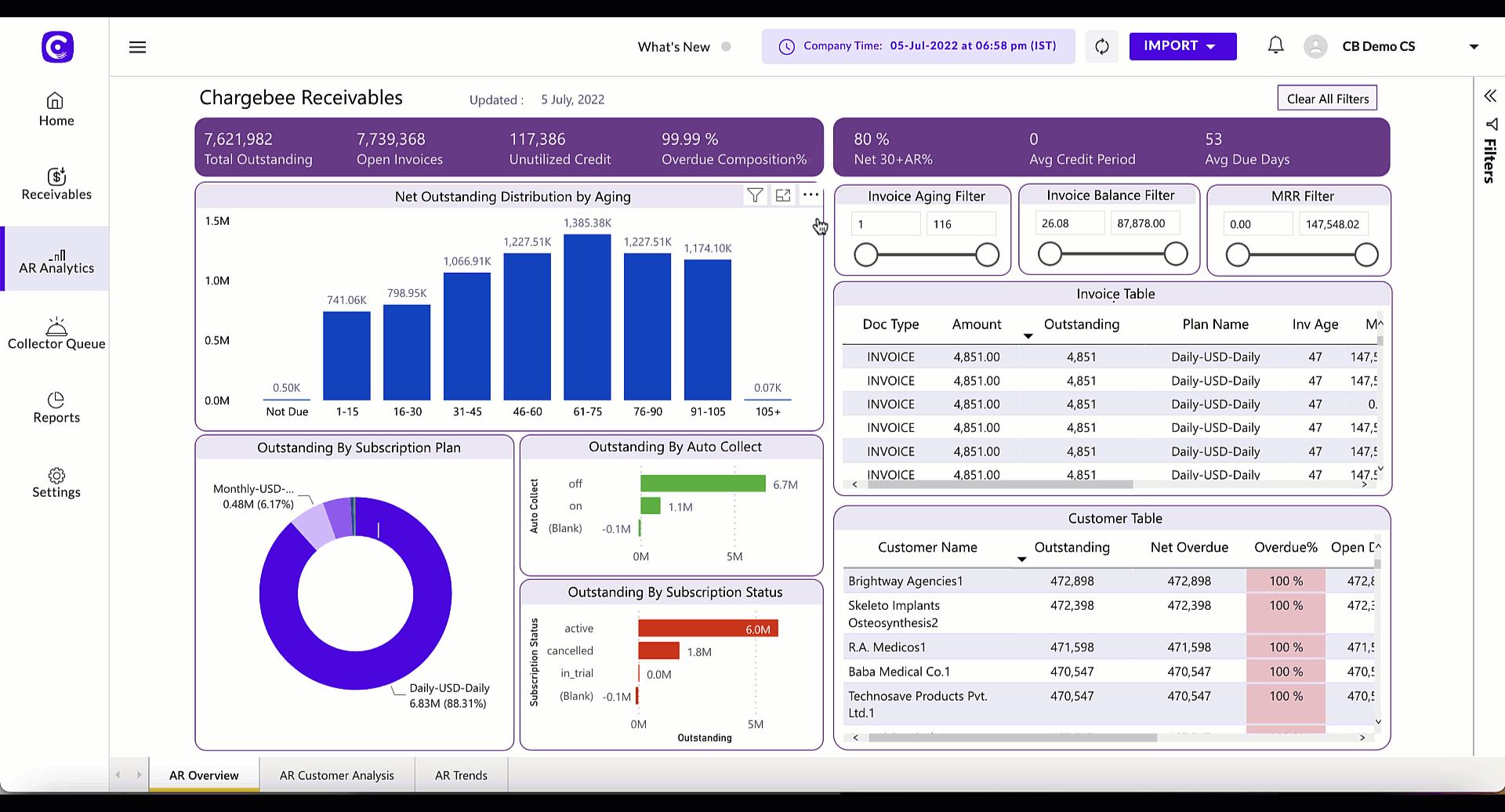This screenshot has height=812, width=1505.
Task: Open more options on aging chart
Action: [811, 194]
